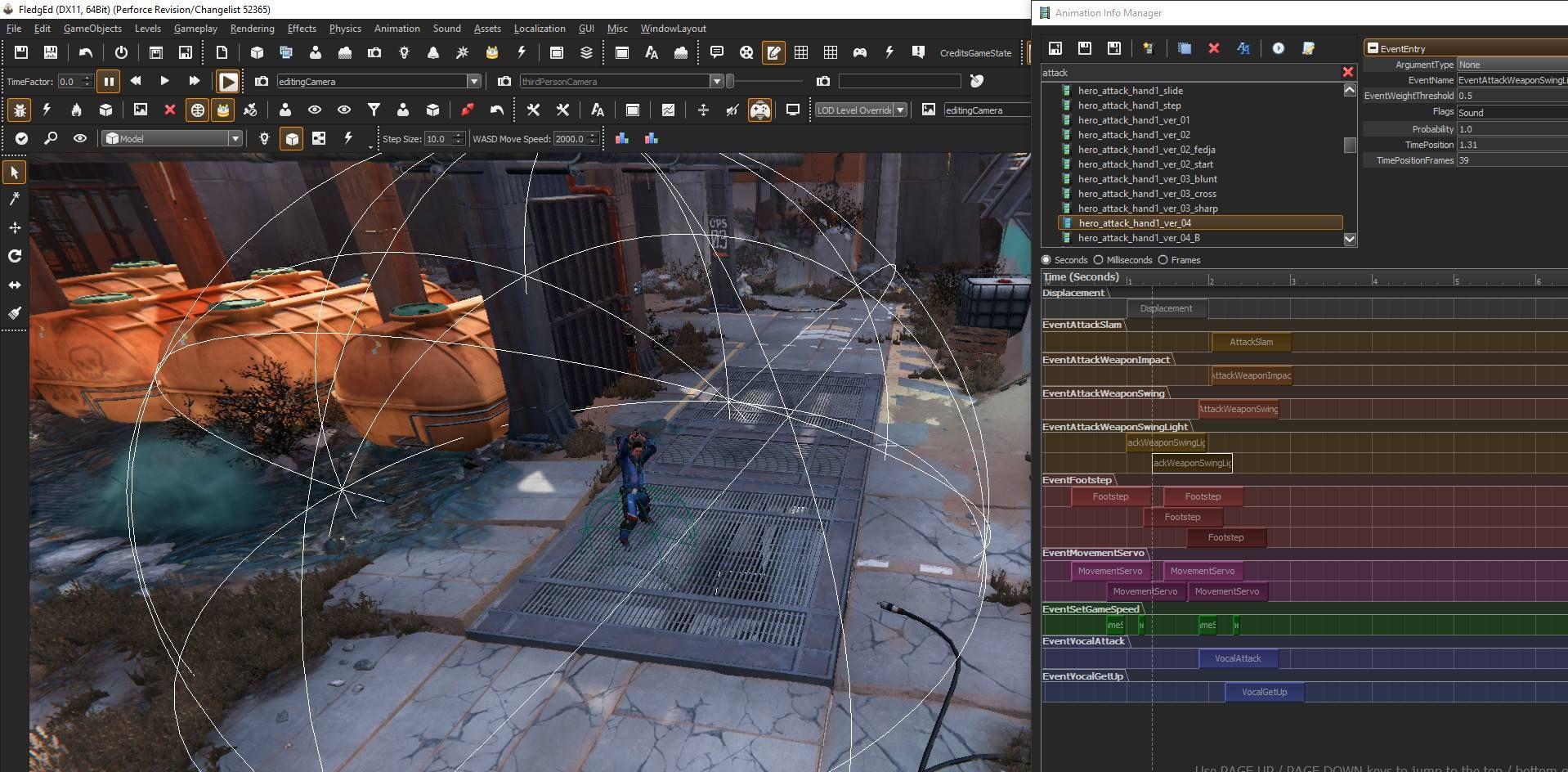Toggle the bug debug icon
The height and width of the screenshot is (772, 1568).
20,110
